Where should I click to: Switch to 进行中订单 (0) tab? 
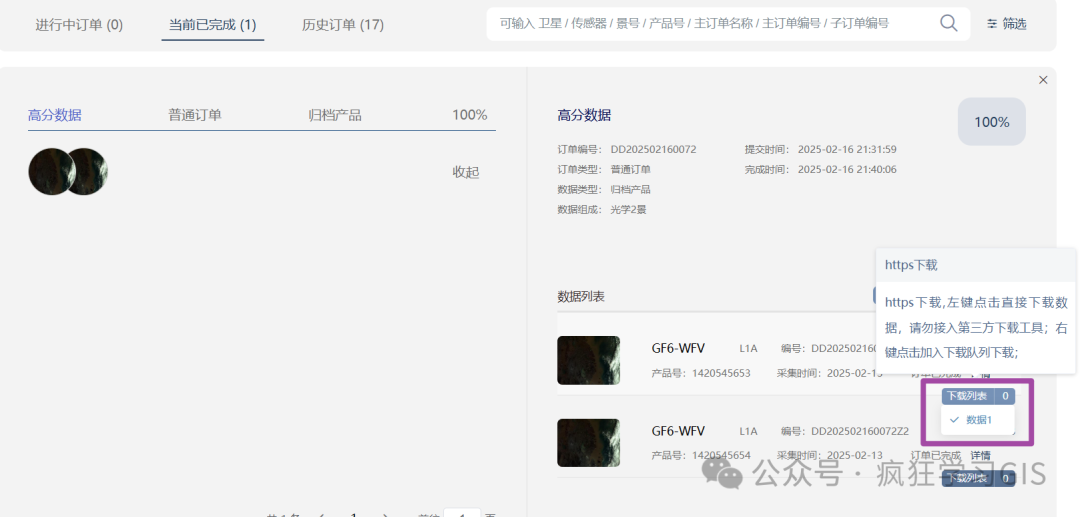point(79,25)
